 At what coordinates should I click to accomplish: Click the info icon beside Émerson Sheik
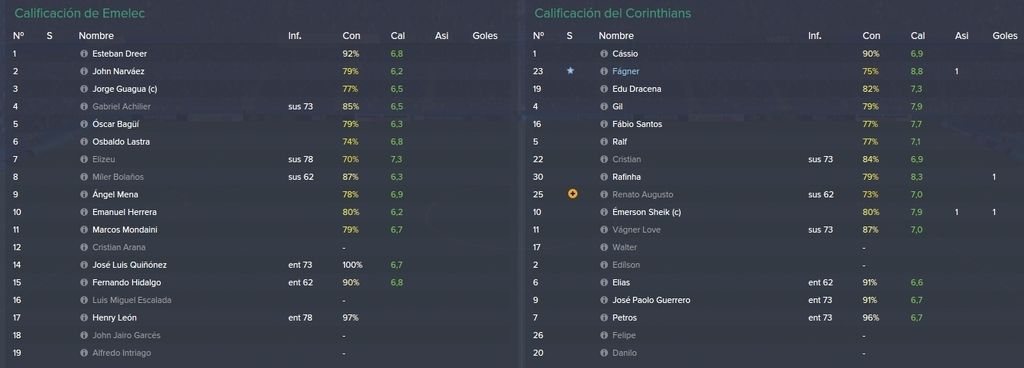click(x=604, y=212)
